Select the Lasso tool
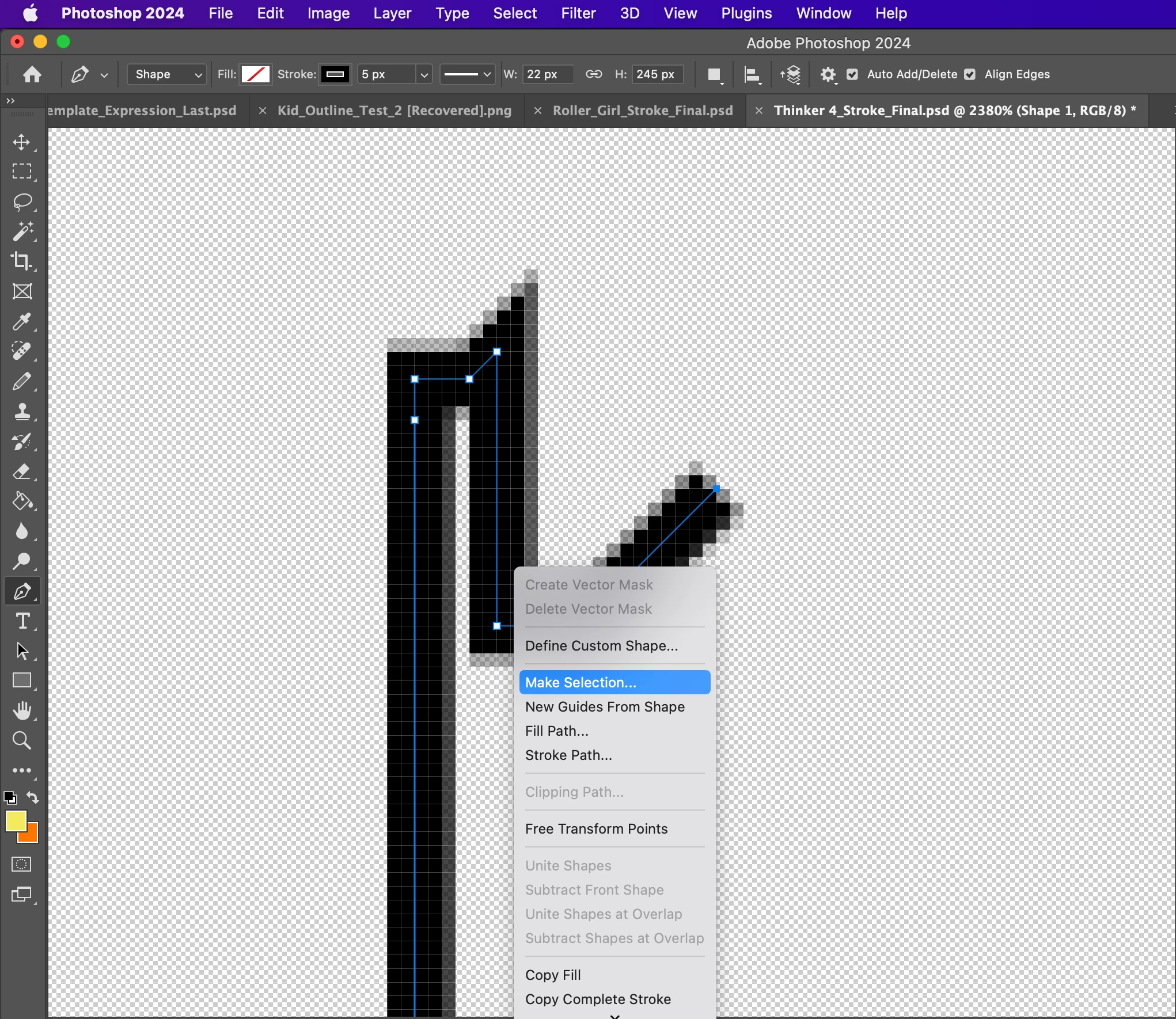1176x1019 pixels. pos(22,201)
